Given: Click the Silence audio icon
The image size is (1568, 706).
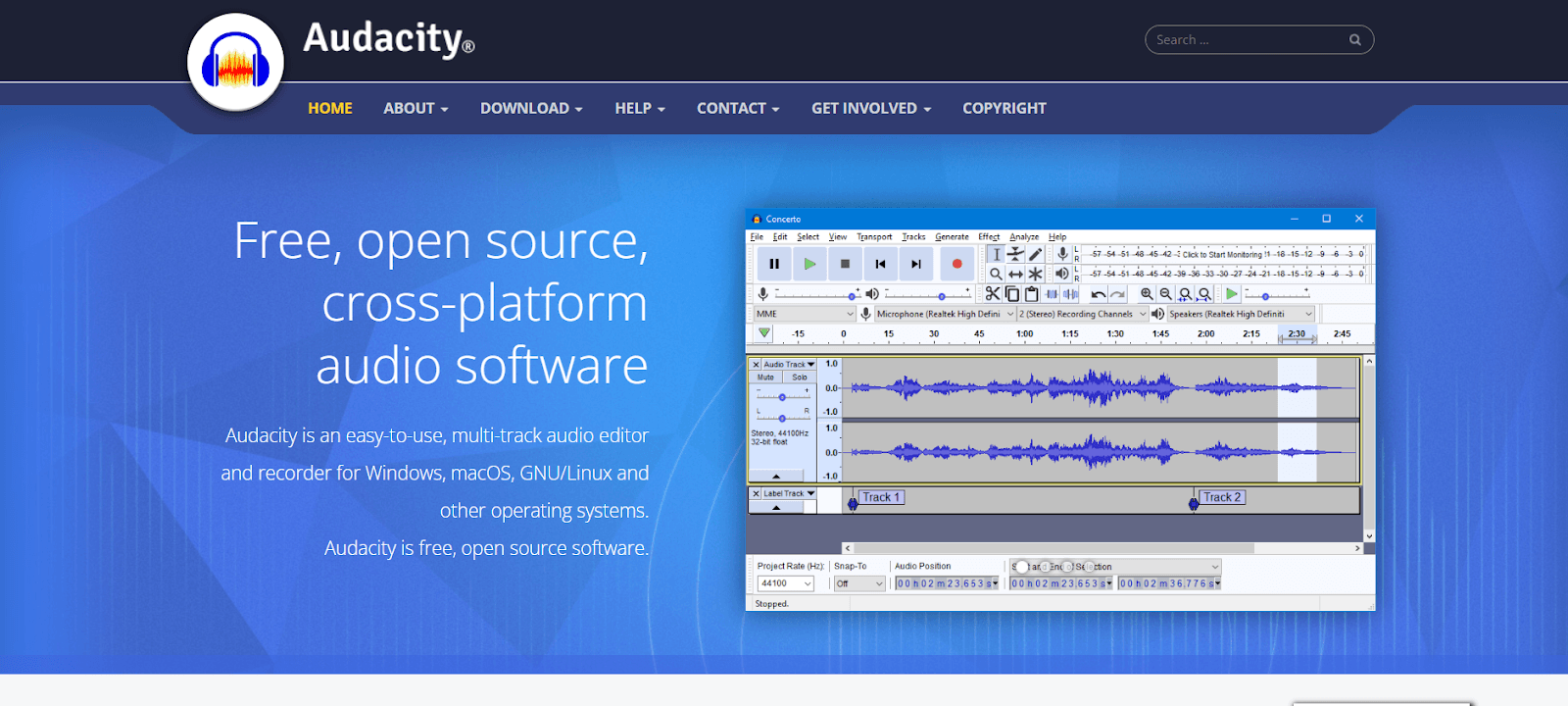Looking at the screenshot, I should tap(1070, 294).
